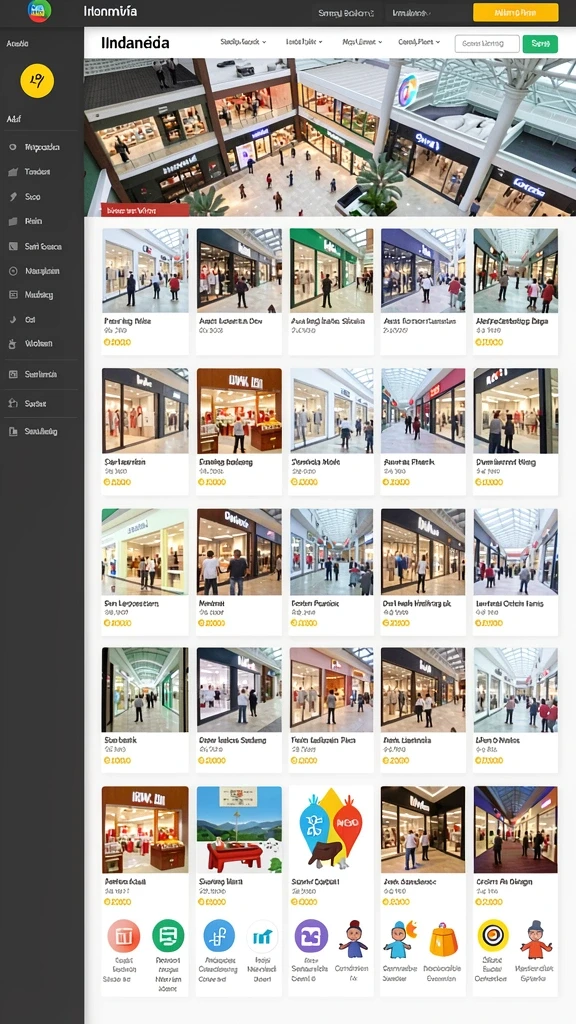The width and height of the screenshot is (576, 1024).
Task: Open the large mall atrium hero image
Action: [330, 137]
